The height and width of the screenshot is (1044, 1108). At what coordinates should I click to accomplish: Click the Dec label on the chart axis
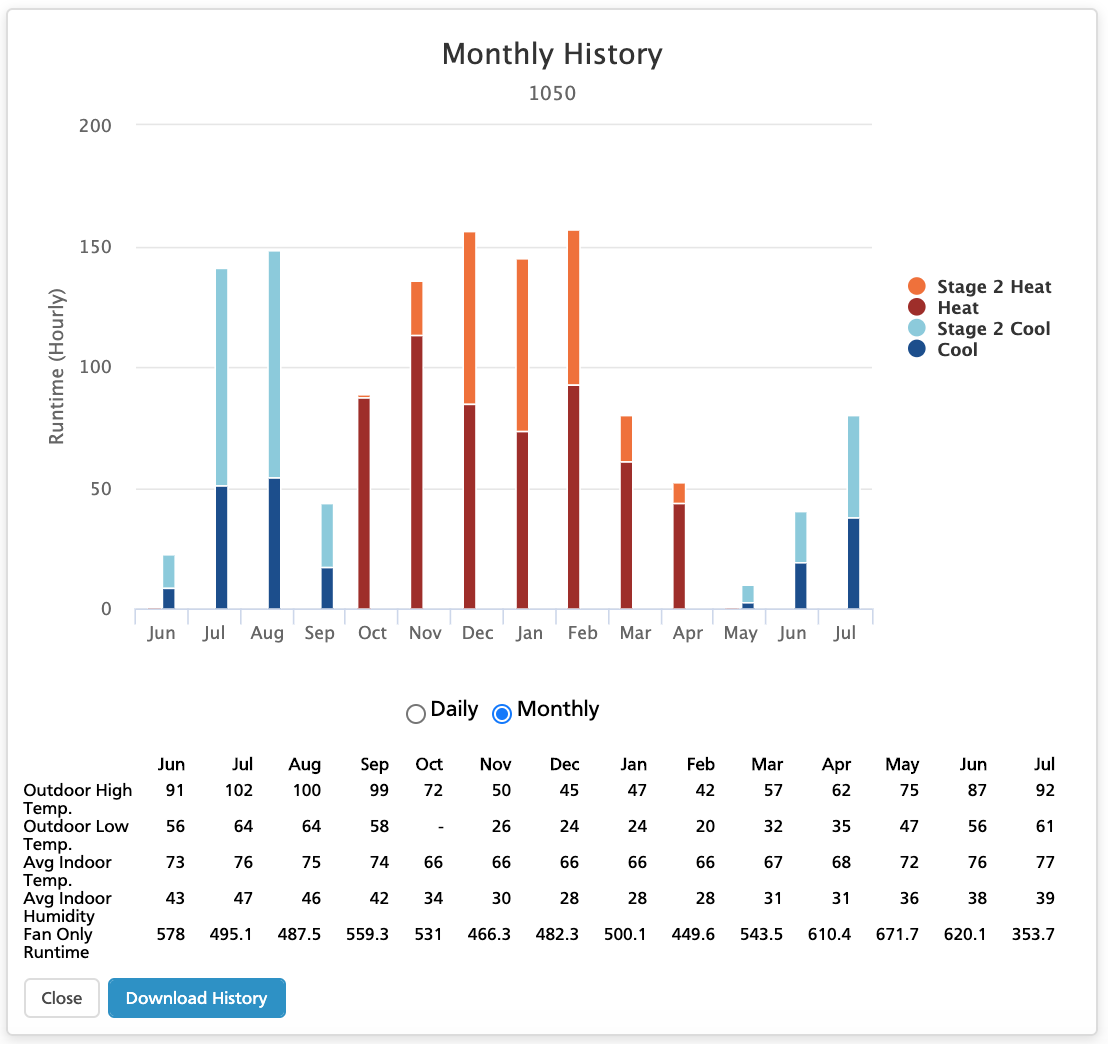click(478, 633)
